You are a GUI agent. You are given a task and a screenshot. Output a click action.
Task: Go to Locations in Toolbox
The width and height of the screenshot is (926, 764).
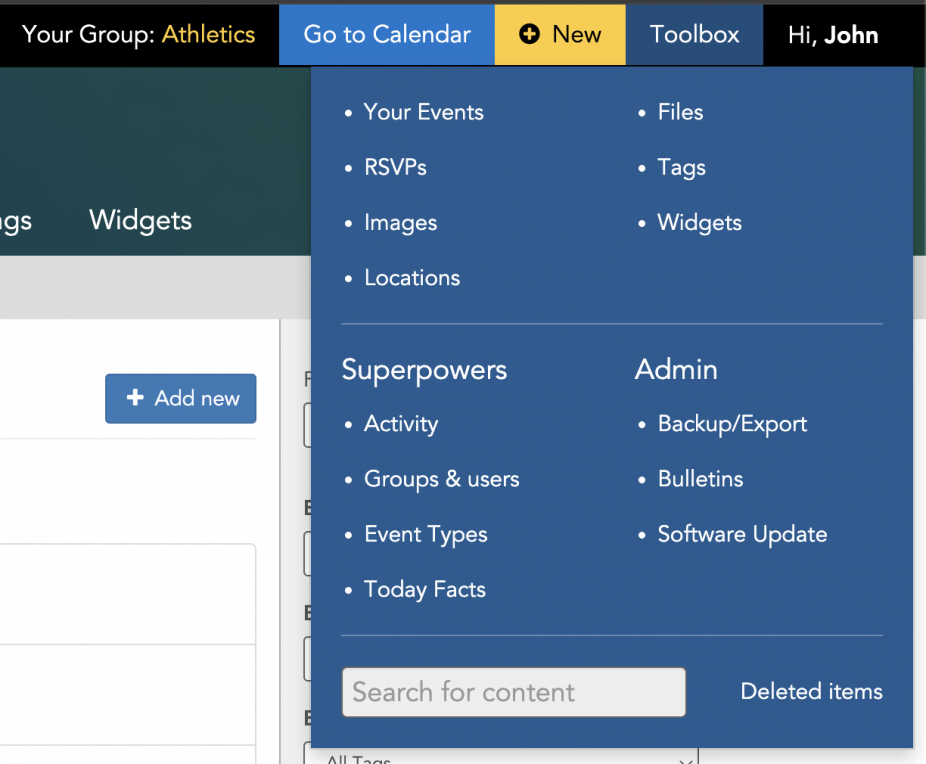(x=412, y=278)
